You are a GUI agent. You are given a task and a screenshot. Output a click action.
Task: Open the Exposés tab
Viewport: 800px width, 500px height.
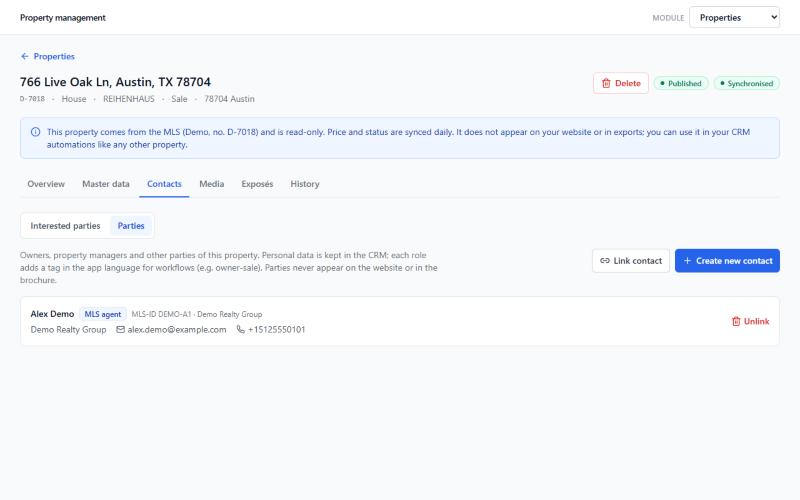click(257, 184)
